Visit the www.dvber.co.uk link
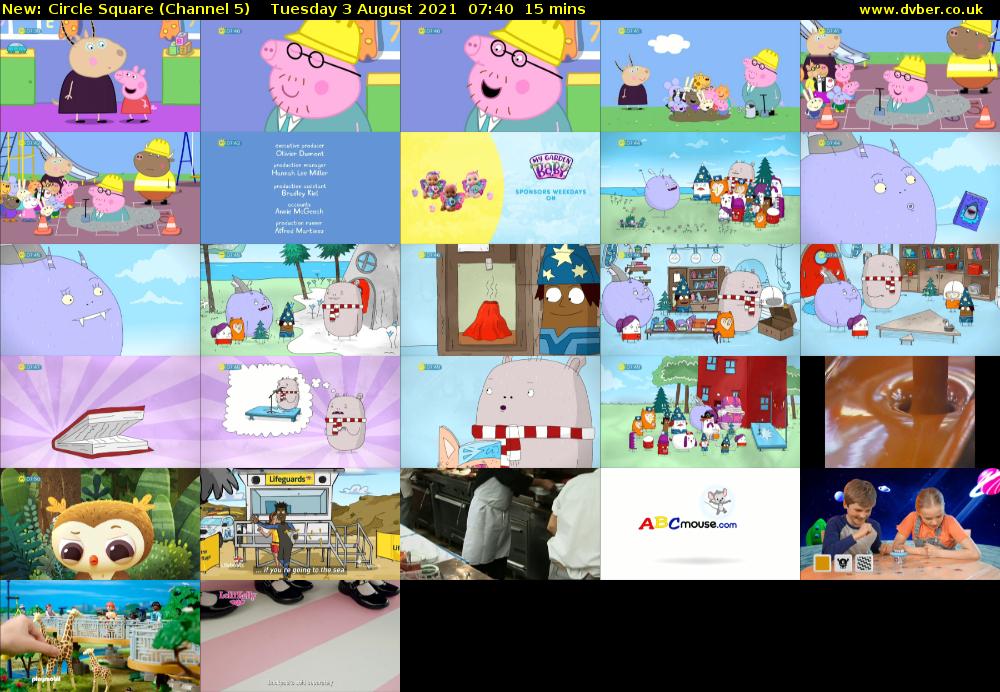This screenshot has height=692, width=1000. [x=921, y=10]
